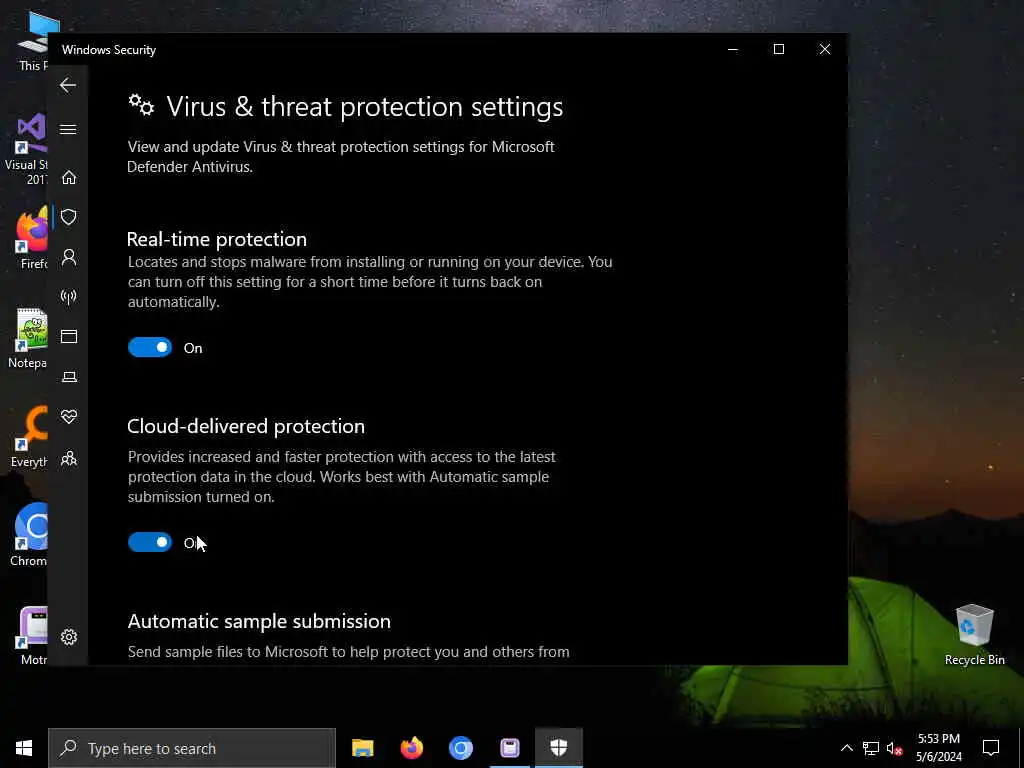The width and height of the screenshot is (1024, 768).
Task: Select the Everything desktop shortcut
Action: (29, 437)
